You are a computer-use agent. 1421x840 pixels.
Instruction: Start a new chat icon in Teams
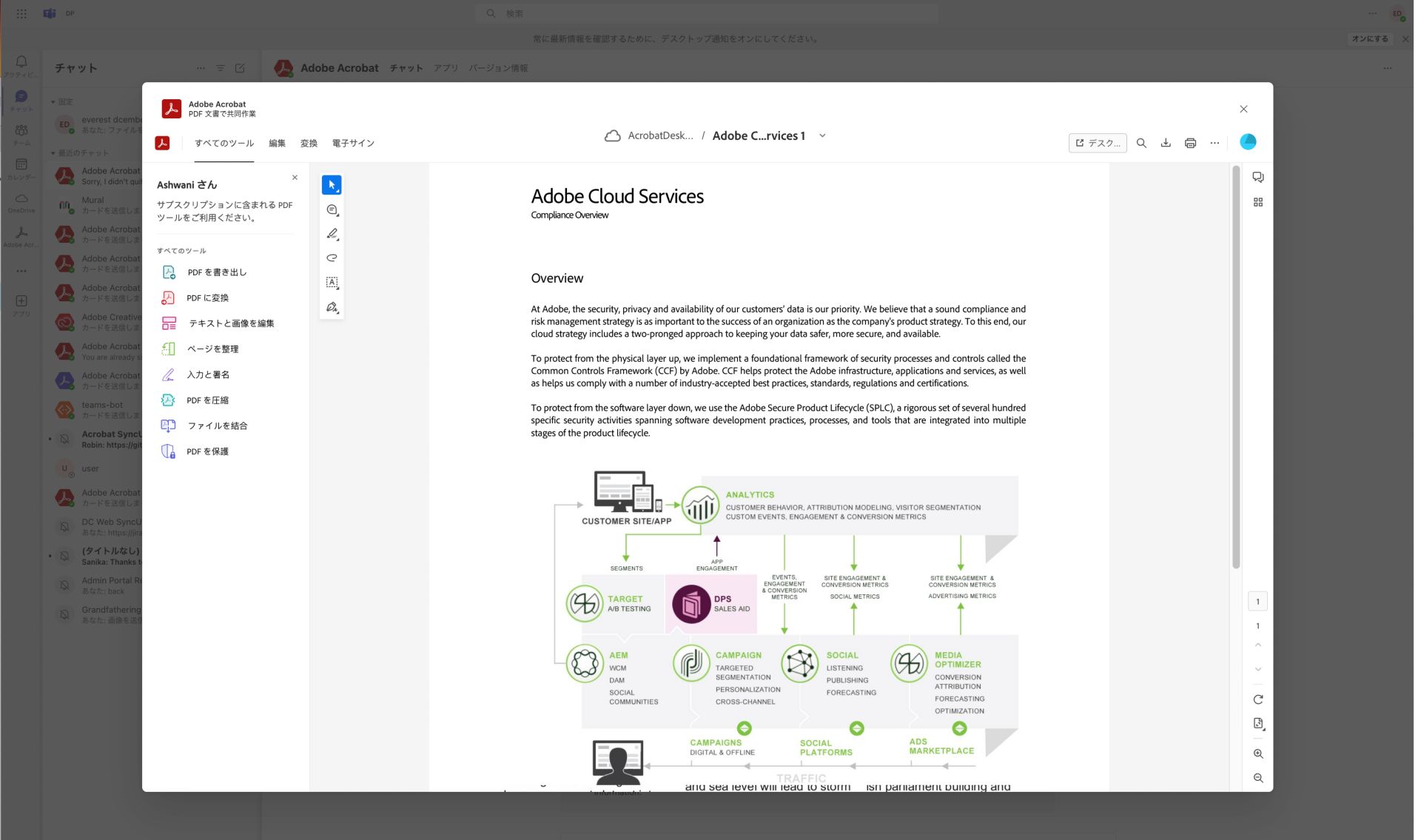pos(240,68)
